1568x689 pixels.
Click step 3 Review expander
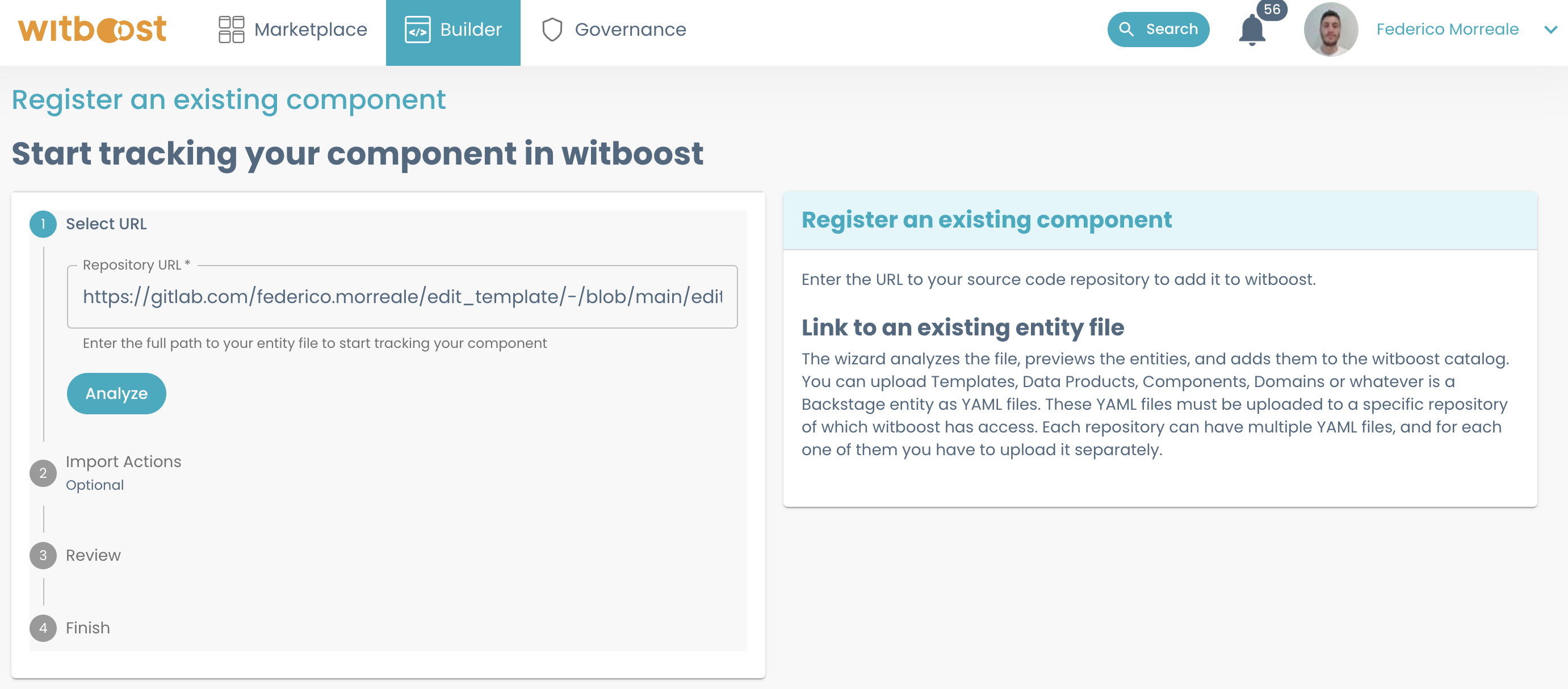point(92,555)
